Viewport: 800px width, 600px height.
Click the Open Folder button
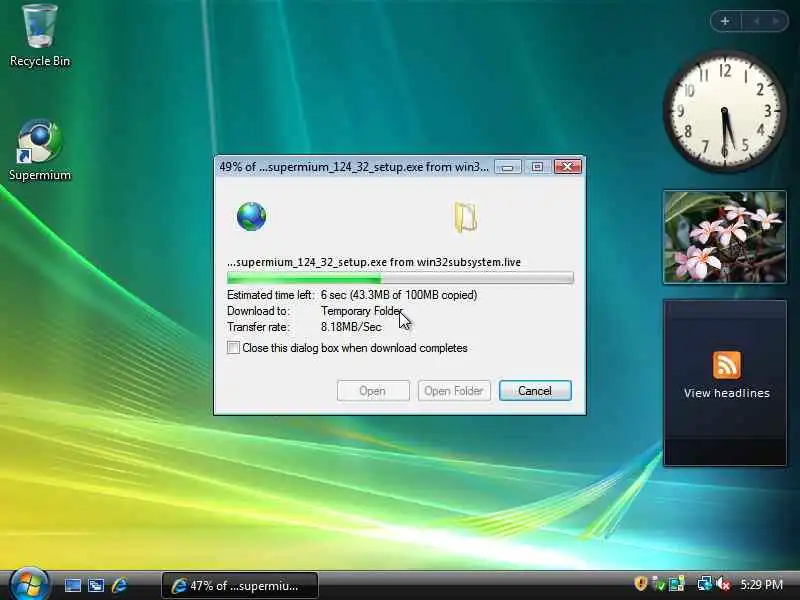click(454, 391)
